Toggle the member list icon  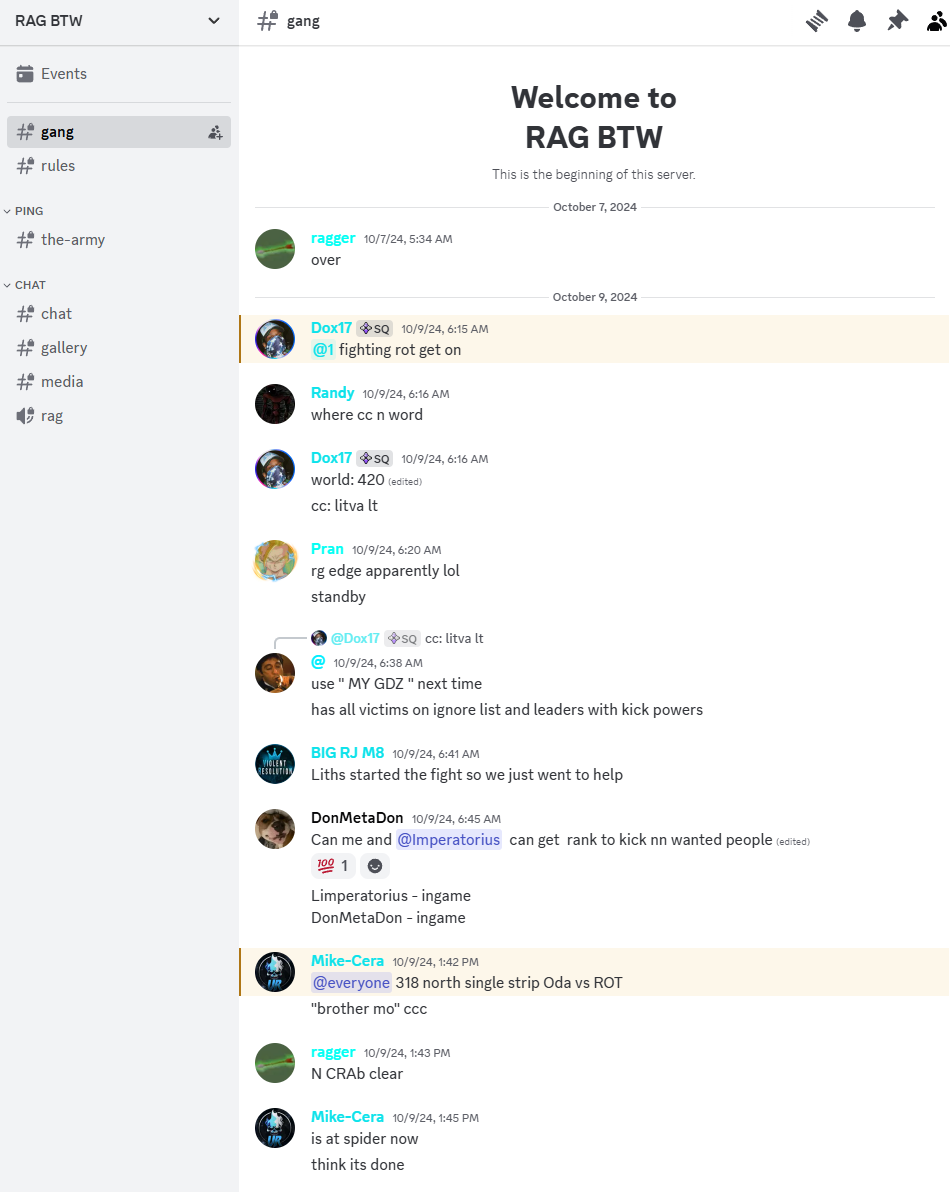(x=937, y=21)
